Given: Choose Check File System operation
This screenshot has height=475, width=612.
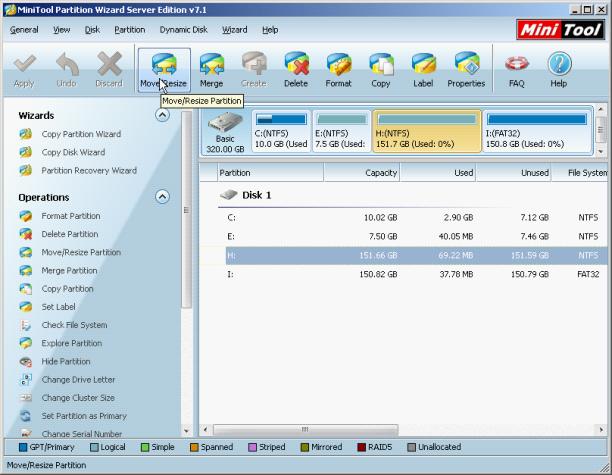Looking at the screenshot, I should click(74, 325).
